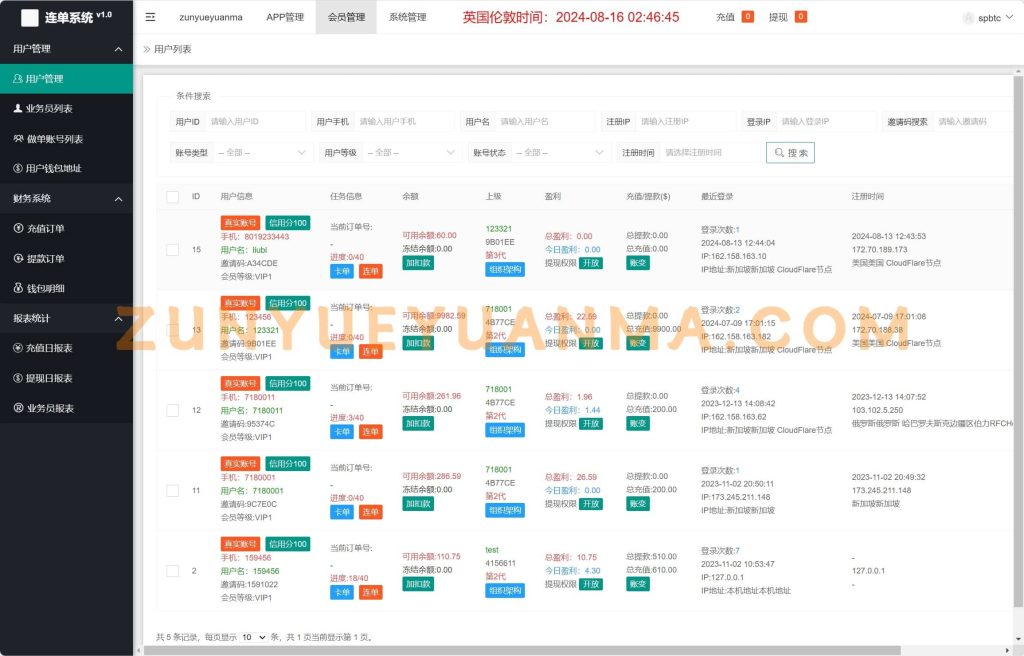This screenshot has height=656, width=1024.
Task: Toggle 提现权限 开放 switch for user 159456
Action: pyautogui.click(x=591, y=585)
